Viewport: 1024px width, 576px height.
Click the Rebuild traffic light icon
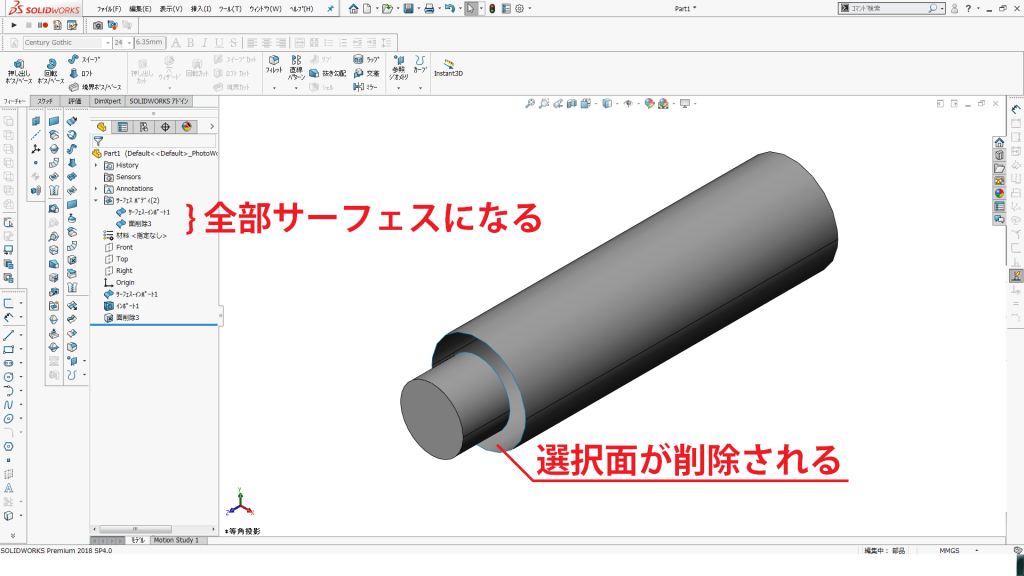pos(492,8)
